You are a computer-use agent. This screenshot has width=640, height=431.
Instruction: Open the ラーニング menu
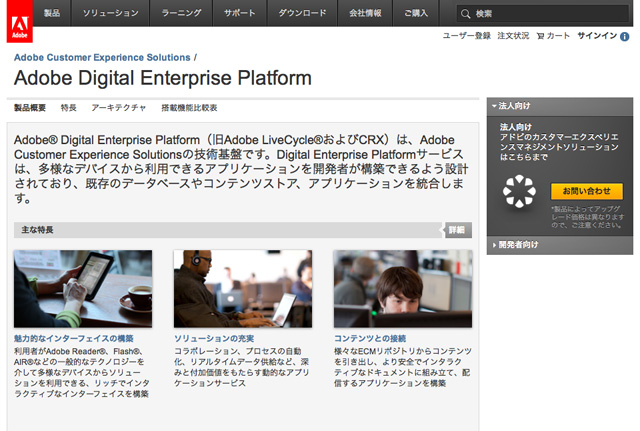(181, 13)
